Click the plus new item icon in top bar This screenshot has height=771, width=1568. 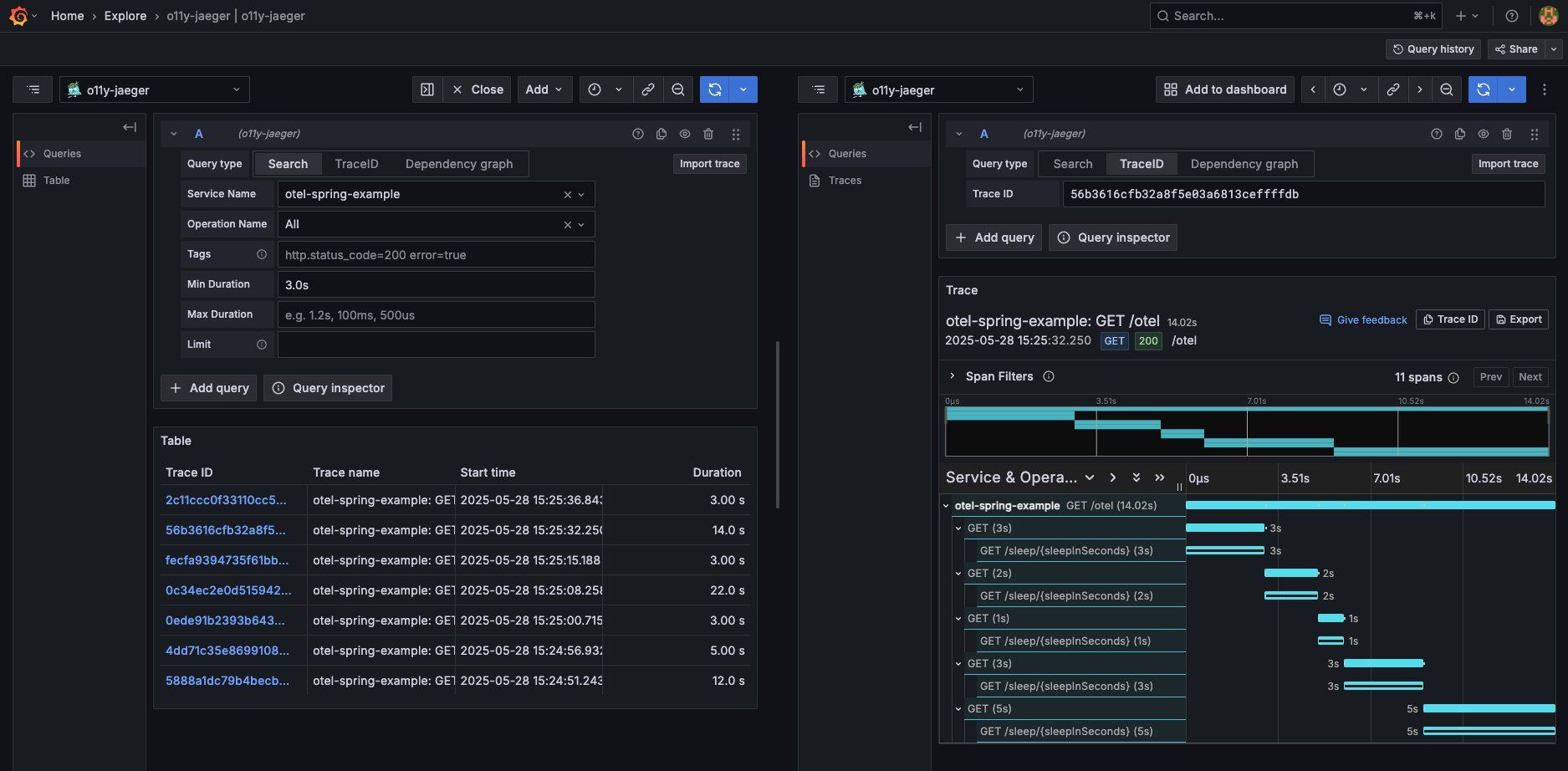click(1467, 16)
